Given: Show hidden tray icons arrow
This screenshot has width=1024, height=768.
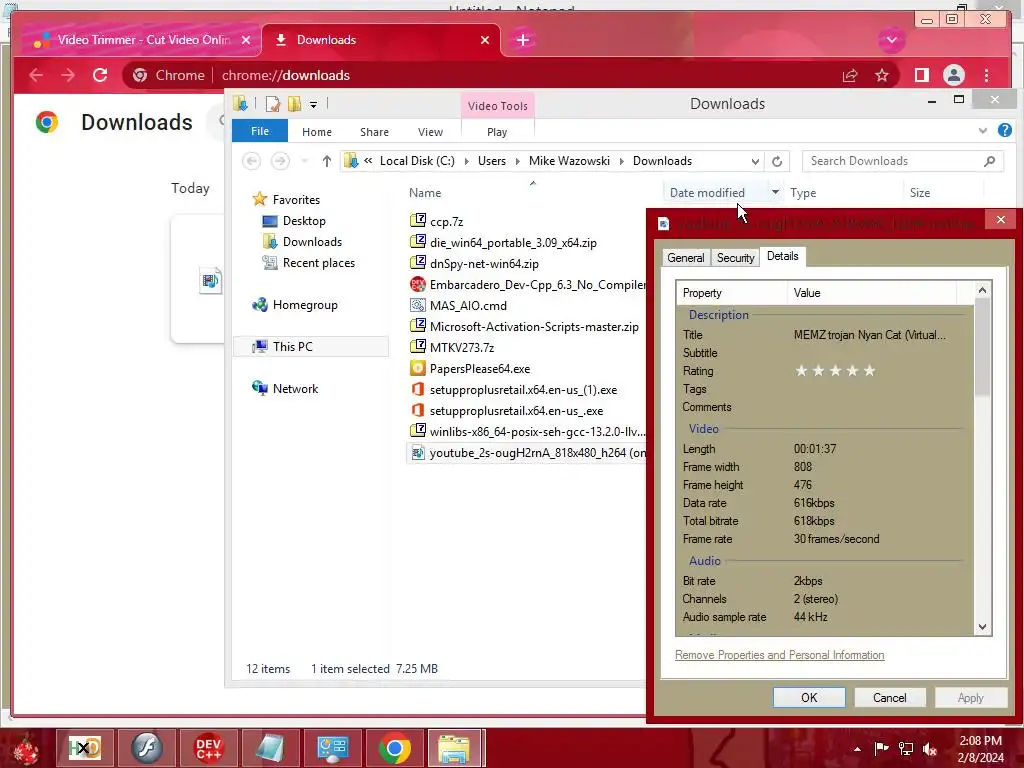Looking at the screenshot, I should [x=857, y=749].
